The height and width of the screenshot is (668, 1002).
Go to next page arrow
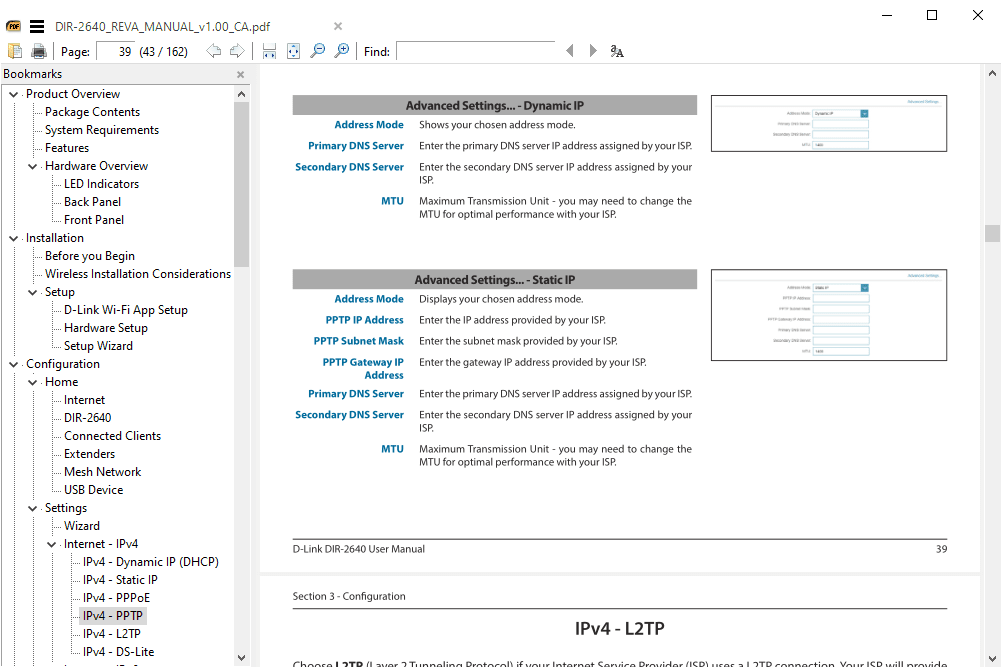click(x=237, y=51)
